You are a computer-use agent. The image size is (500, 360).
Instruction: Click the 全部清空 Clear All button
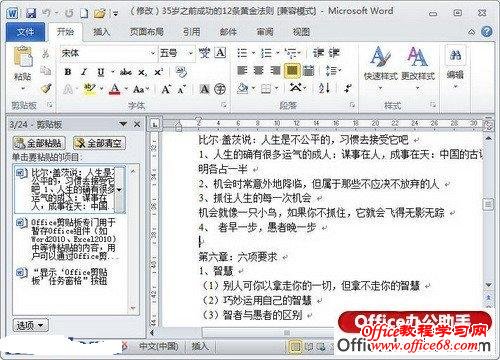(x=99, y=143)
